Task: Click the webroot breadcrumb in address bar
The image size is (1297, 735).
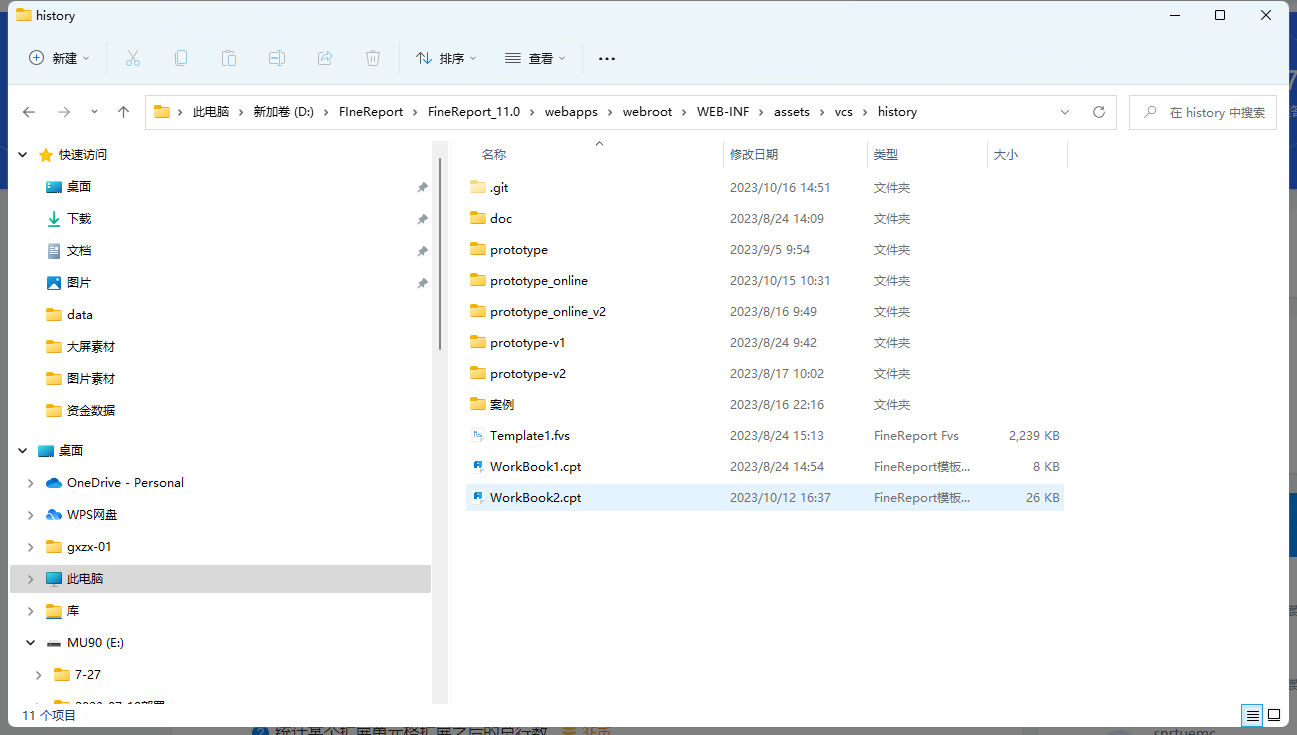Action: [648, 112]
